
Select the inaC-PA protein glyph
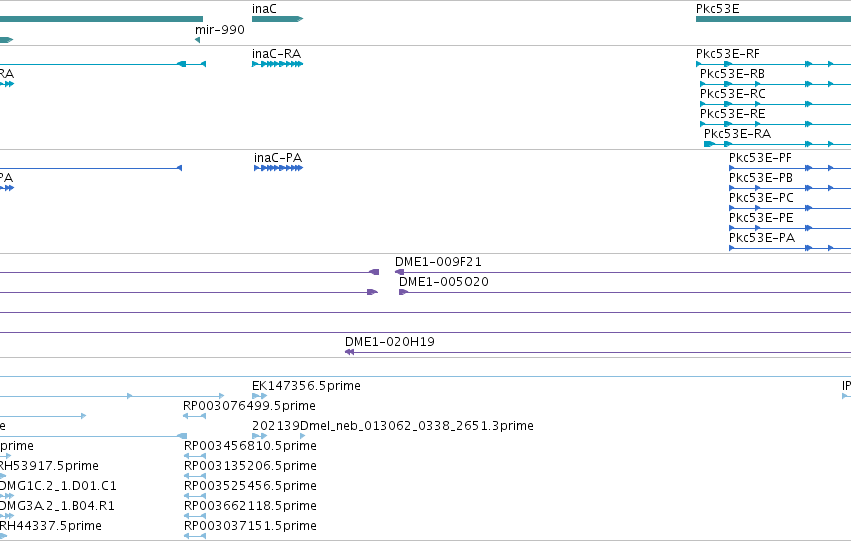(x=278, y=168)
